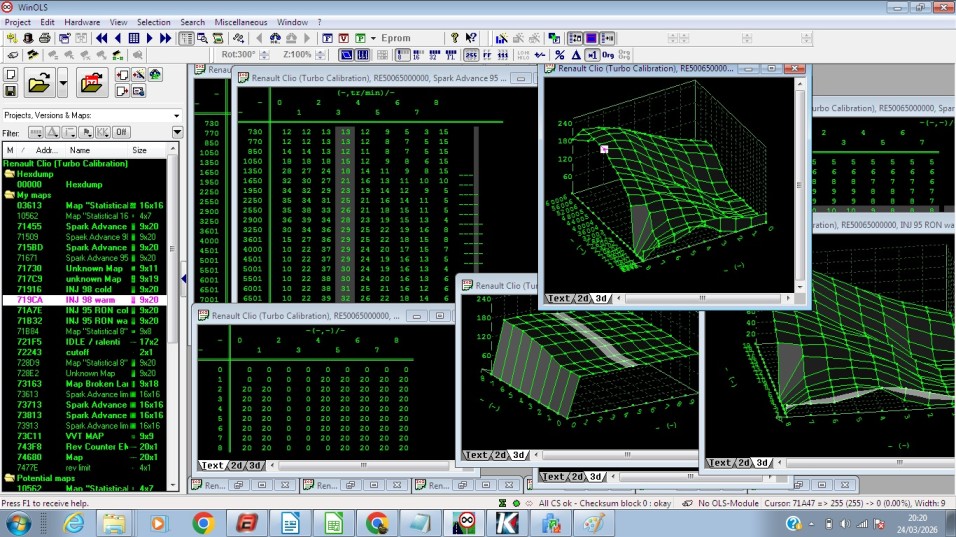Click the percent display icon in toolbar
The height and width of the screenshot is (537, 956).
click(560, 54)
